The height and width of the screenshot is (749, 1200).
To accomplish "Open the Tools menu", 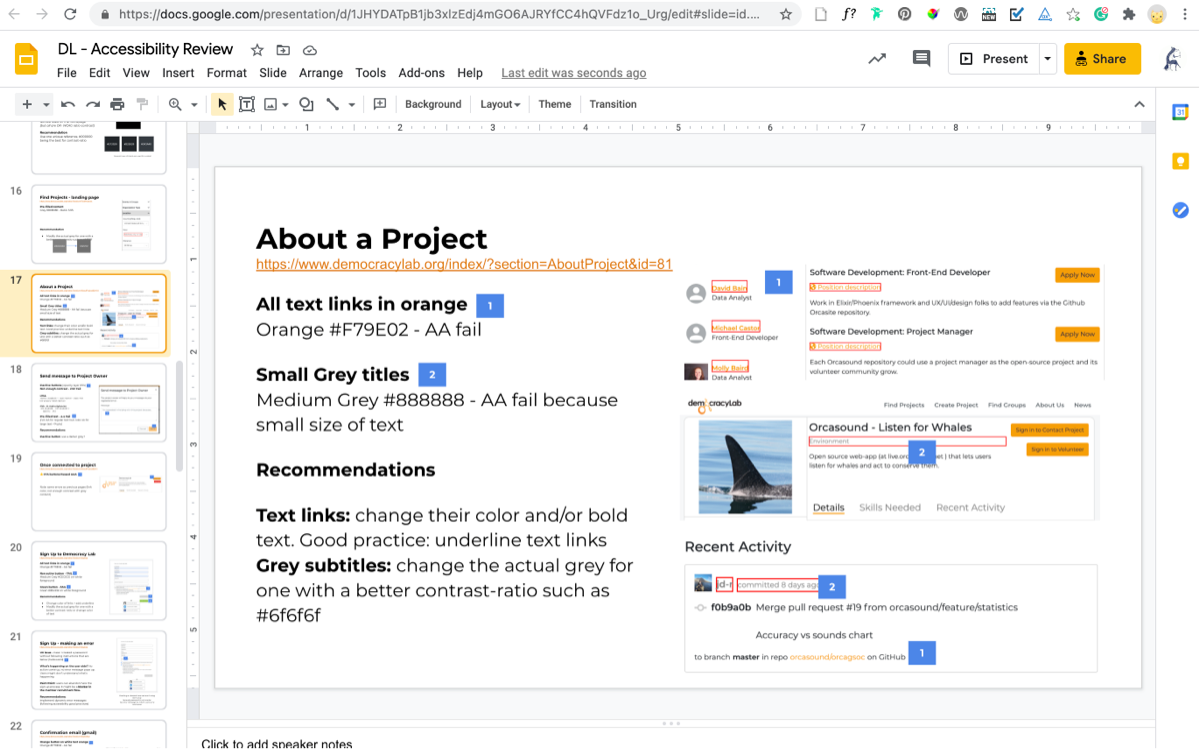I will click(370, 73).
